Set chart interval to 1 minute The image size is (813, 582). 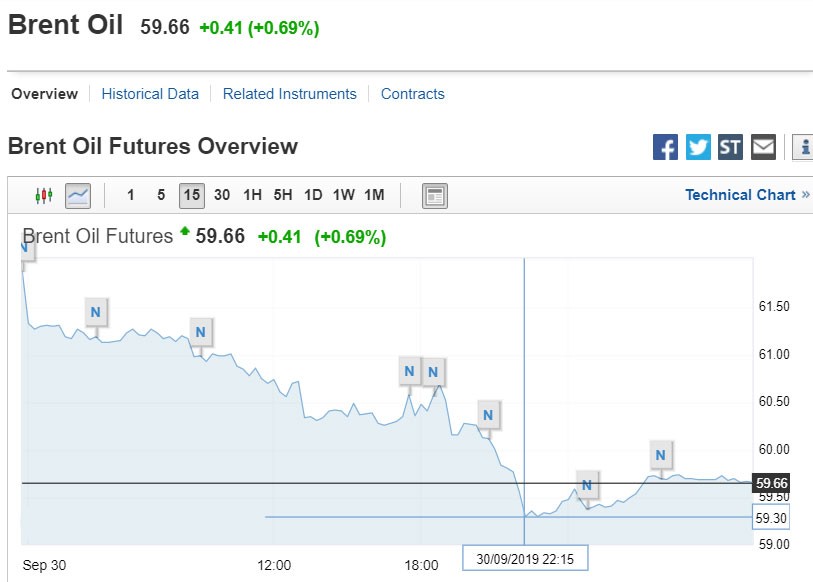coord(131,195)
